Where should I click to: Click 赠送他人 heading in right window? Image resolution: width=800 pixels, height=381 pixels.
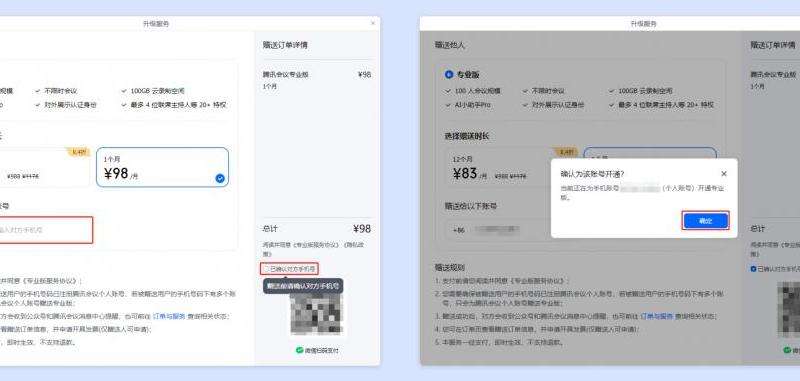[449, 45]
